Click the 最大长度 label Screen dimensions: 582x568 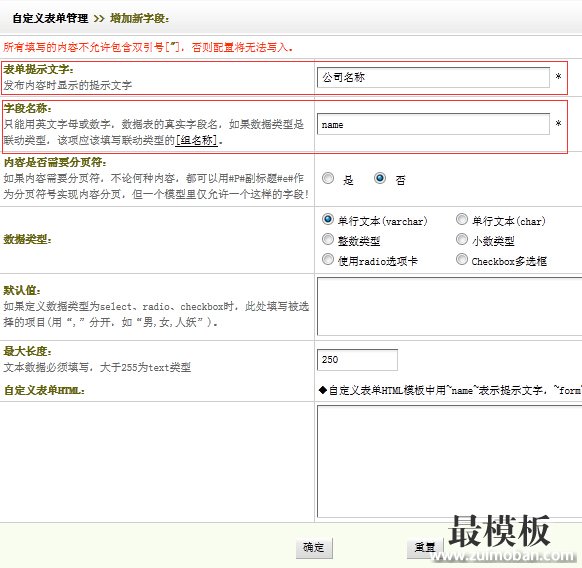27,351
